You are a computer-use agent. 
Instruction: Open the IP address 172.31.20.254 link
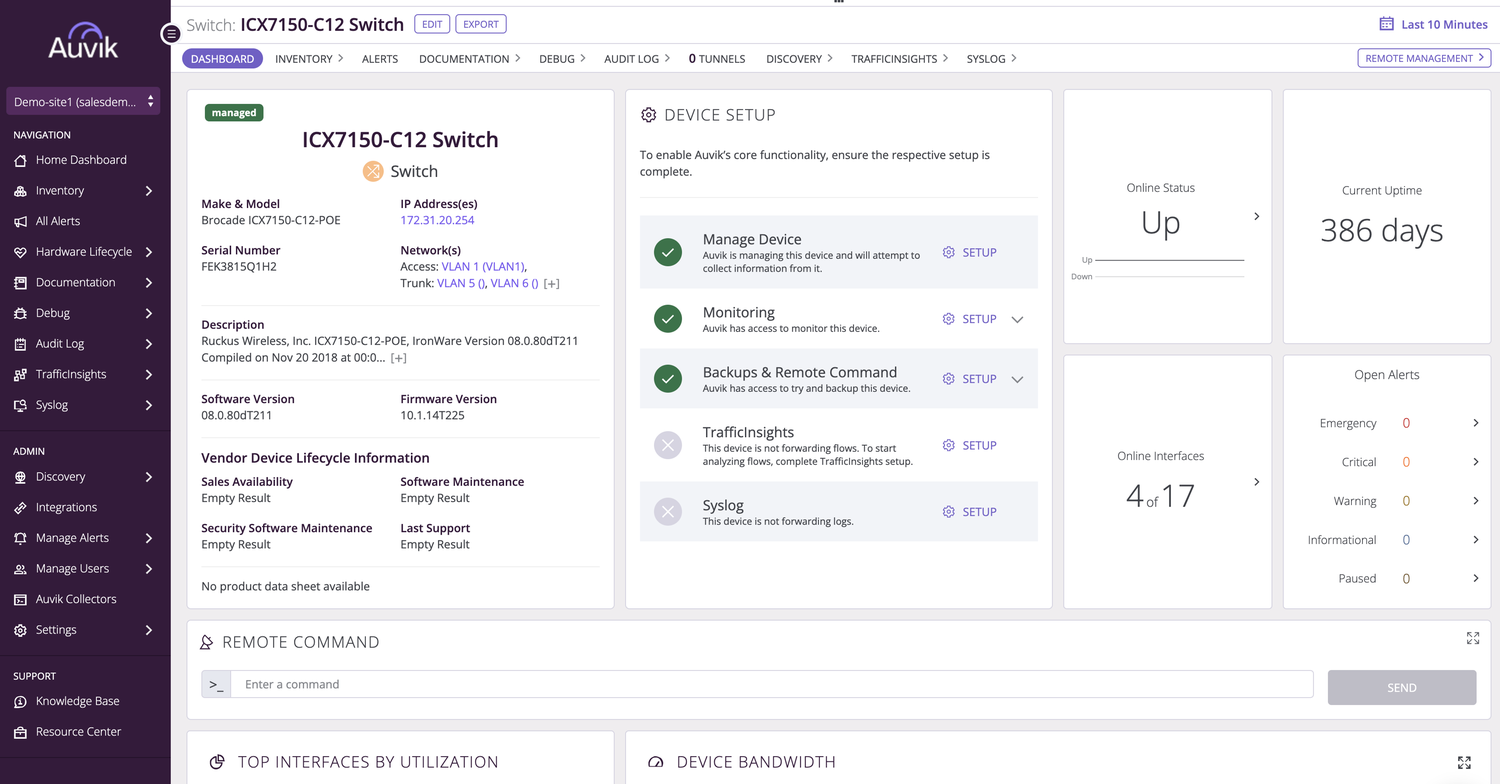pos(437,220)
